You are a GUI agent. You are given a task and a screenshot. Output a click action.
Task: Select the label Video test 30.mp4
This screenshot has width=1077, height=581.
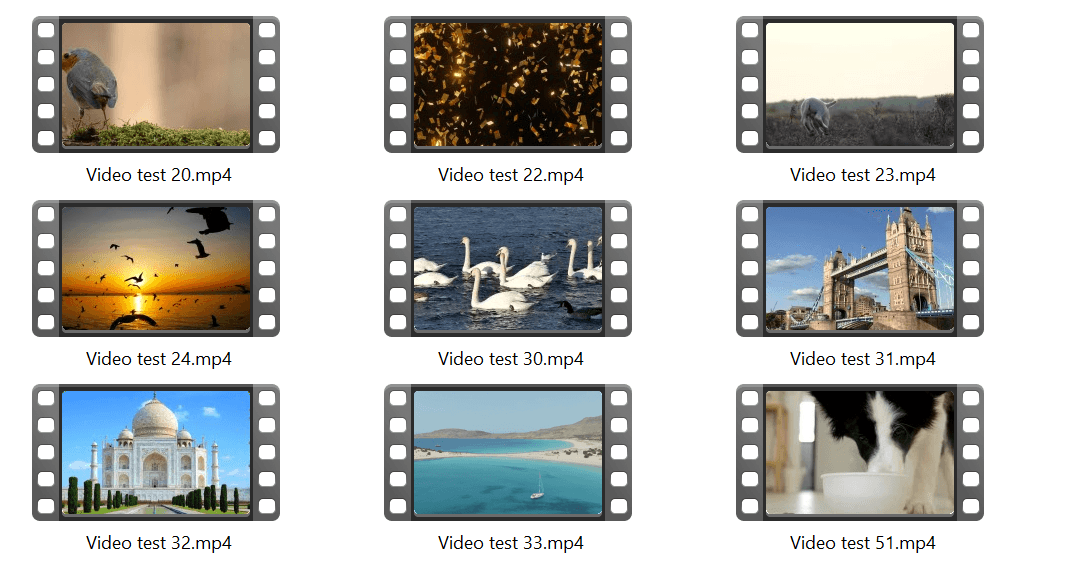pos(511,359)
